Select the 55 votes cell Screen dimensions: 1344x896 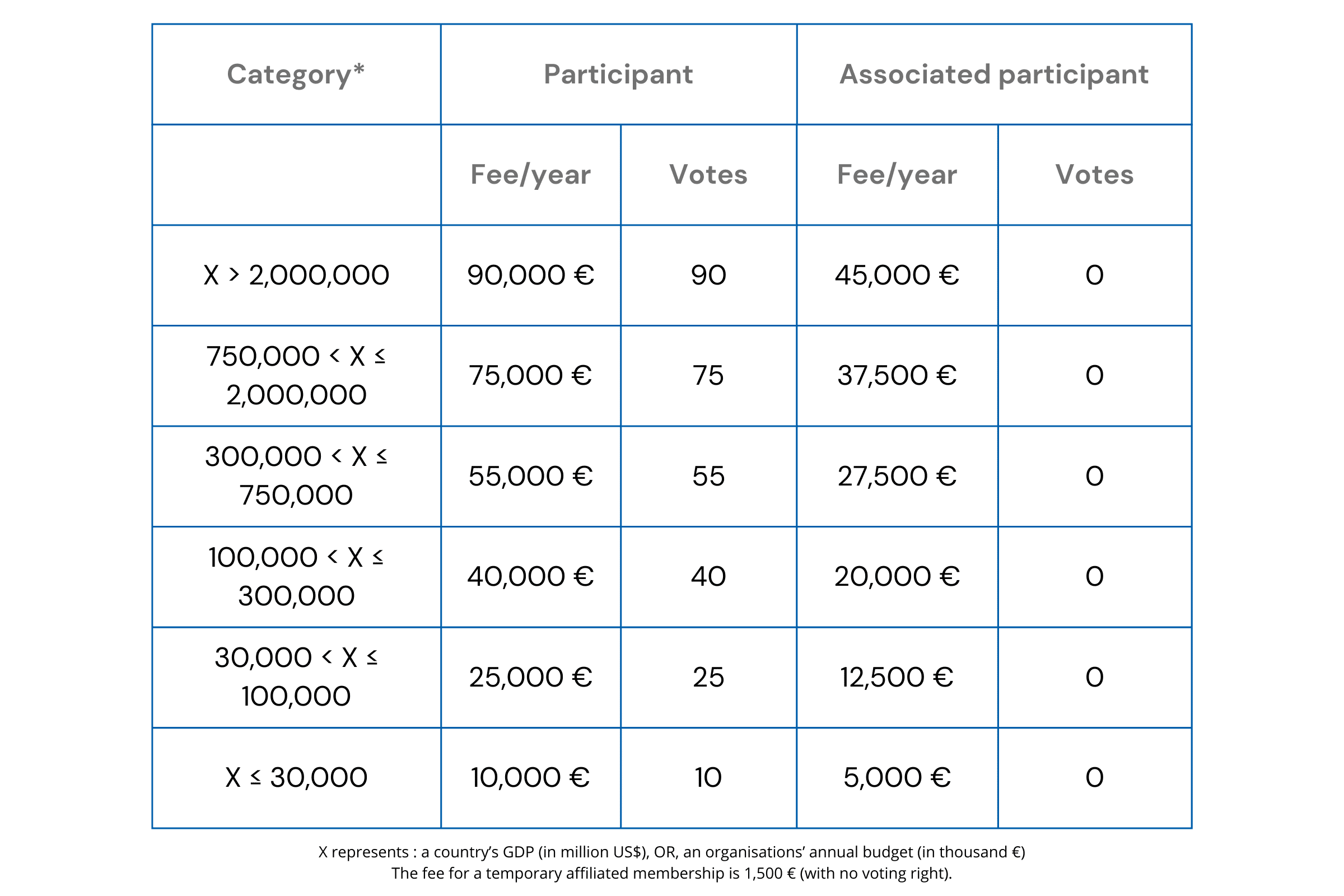pyautogui.click(x=708, y=477)
